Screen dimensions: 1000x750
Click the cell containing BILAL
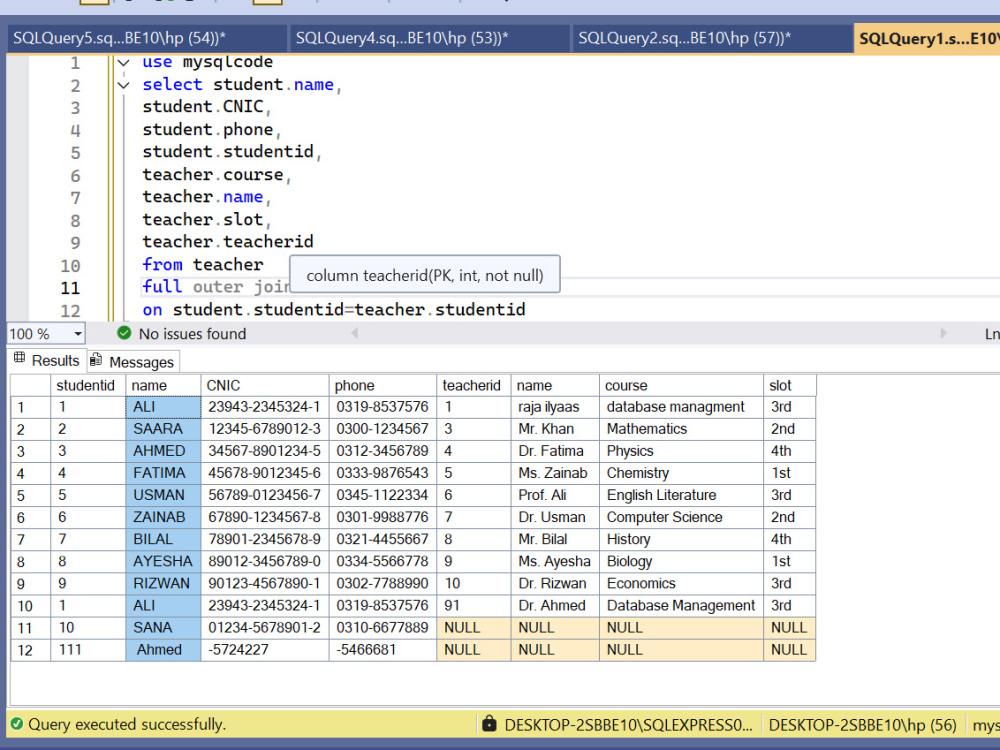163,540
